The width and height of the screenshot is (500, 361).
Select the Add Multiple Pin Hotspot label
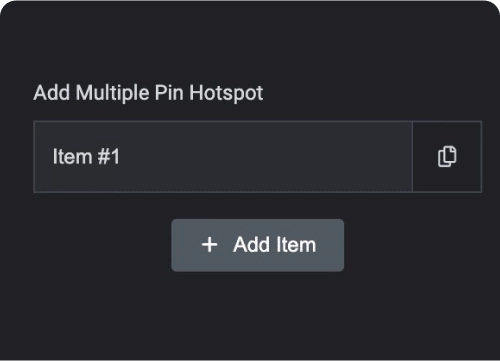point(148,93)
